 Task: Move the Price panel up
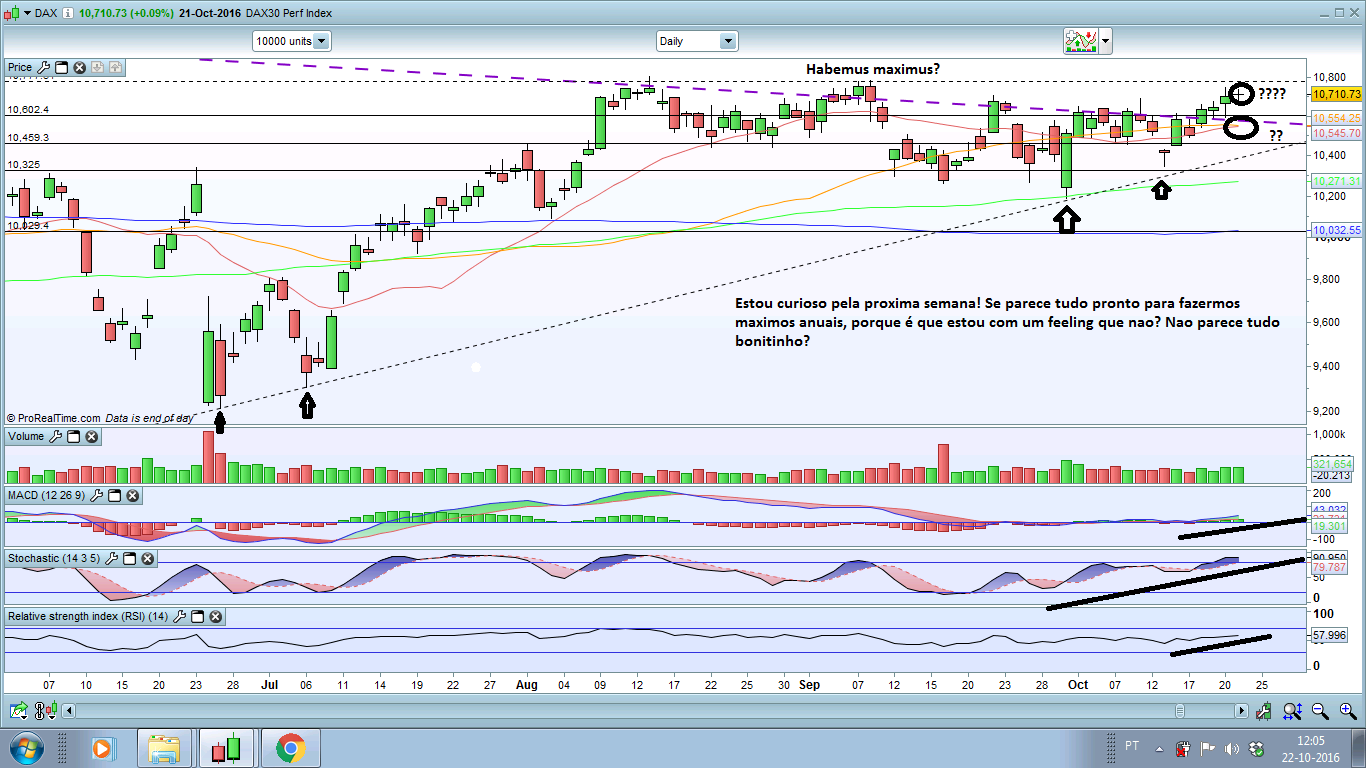click(x=115, y=68)
